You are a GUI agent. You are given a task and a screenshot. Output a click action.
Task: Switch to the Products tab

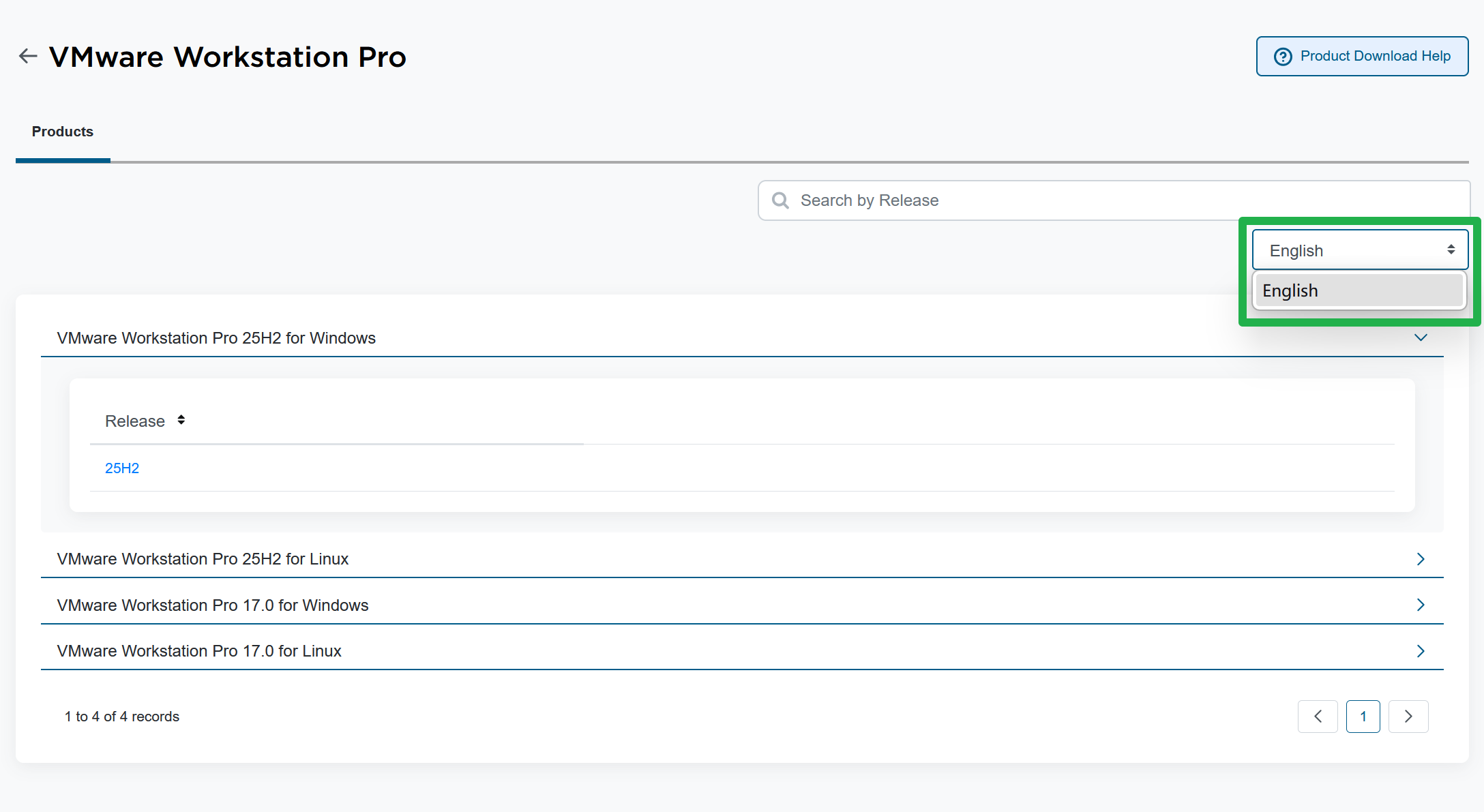(x=63, y=132)
